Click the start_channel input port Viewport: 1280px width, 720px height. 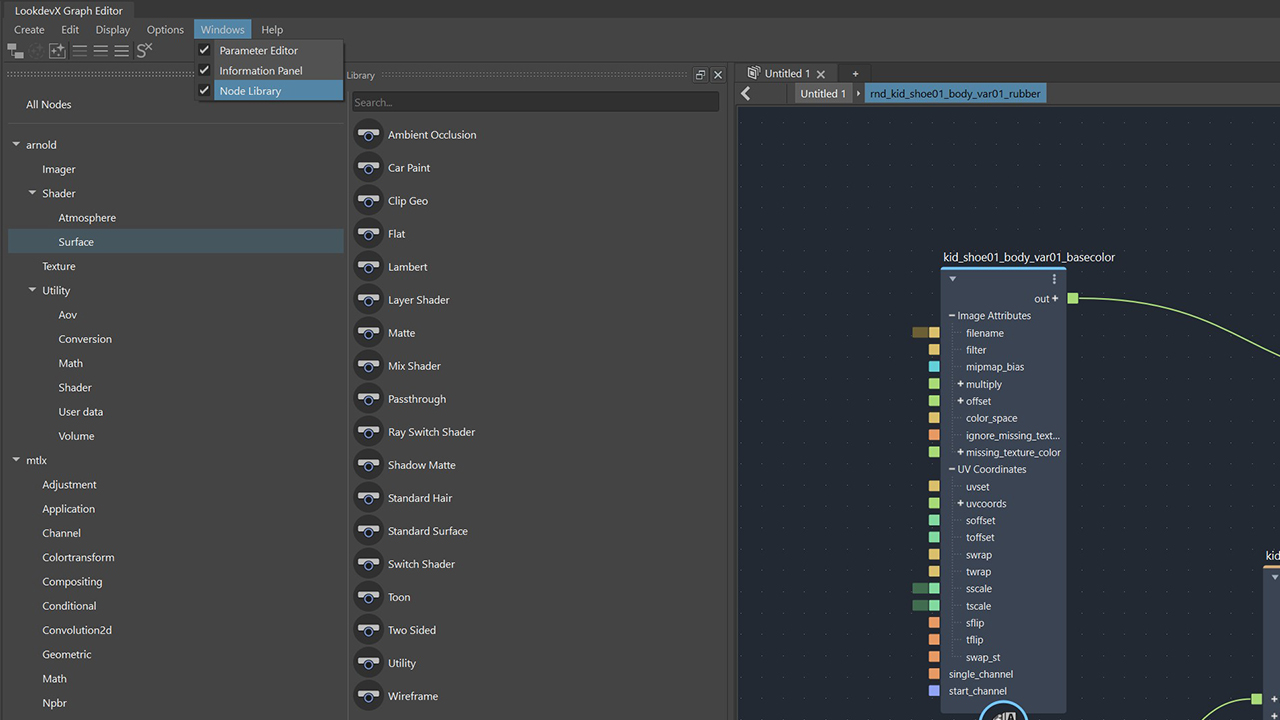click(934, 691)
